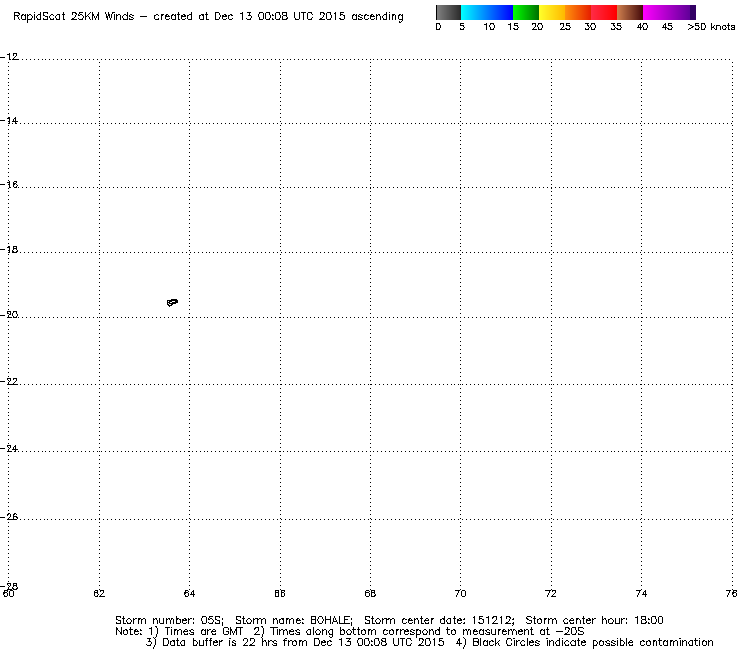Click the latitude axis label '-12'
Viewport: 740px width, 650px height.
coord(9,57)
